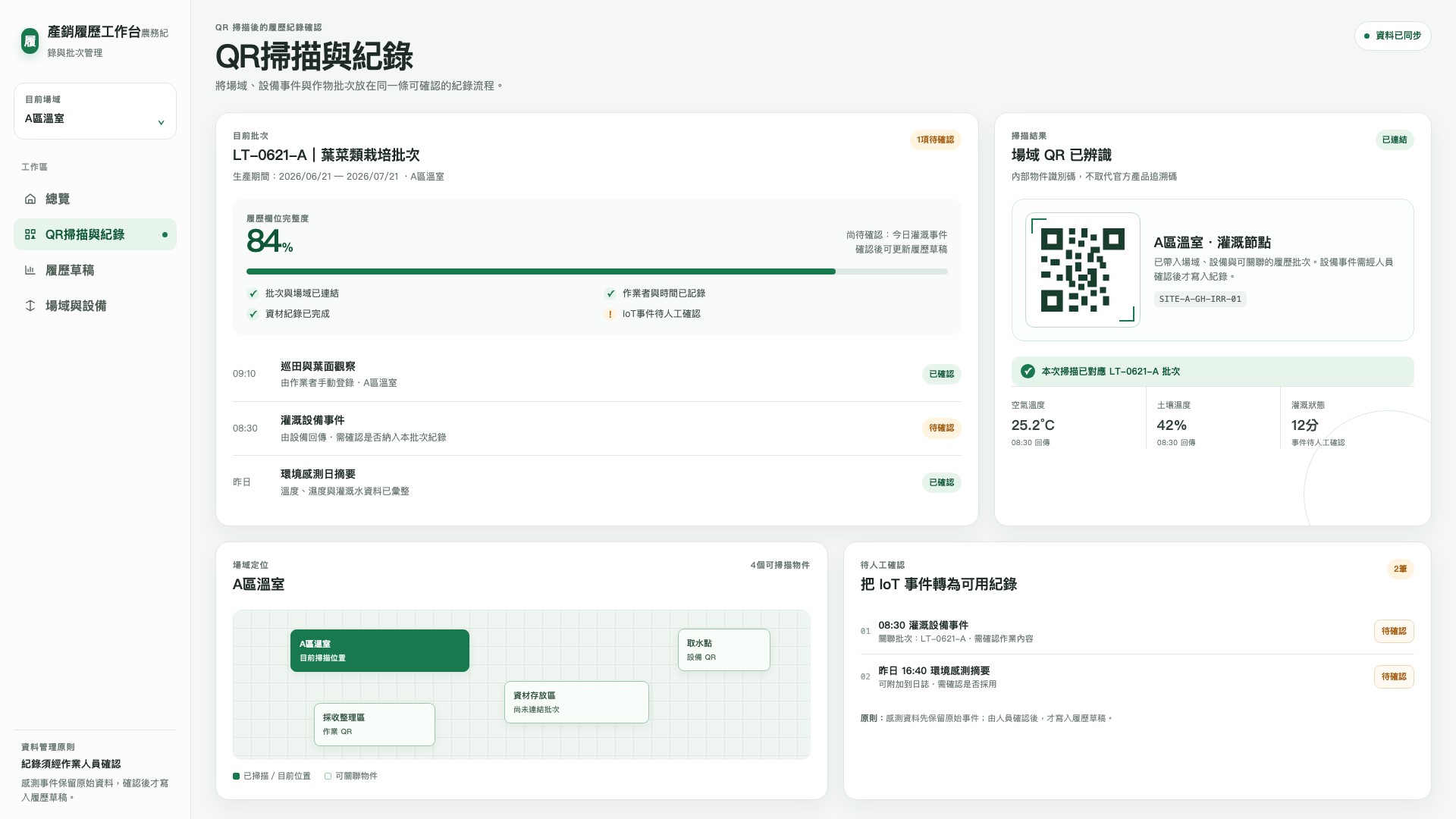The width and height of the screenshot is (1456, 819).
Task: Click the 2筆 count badge
Action: (1400, 569)
